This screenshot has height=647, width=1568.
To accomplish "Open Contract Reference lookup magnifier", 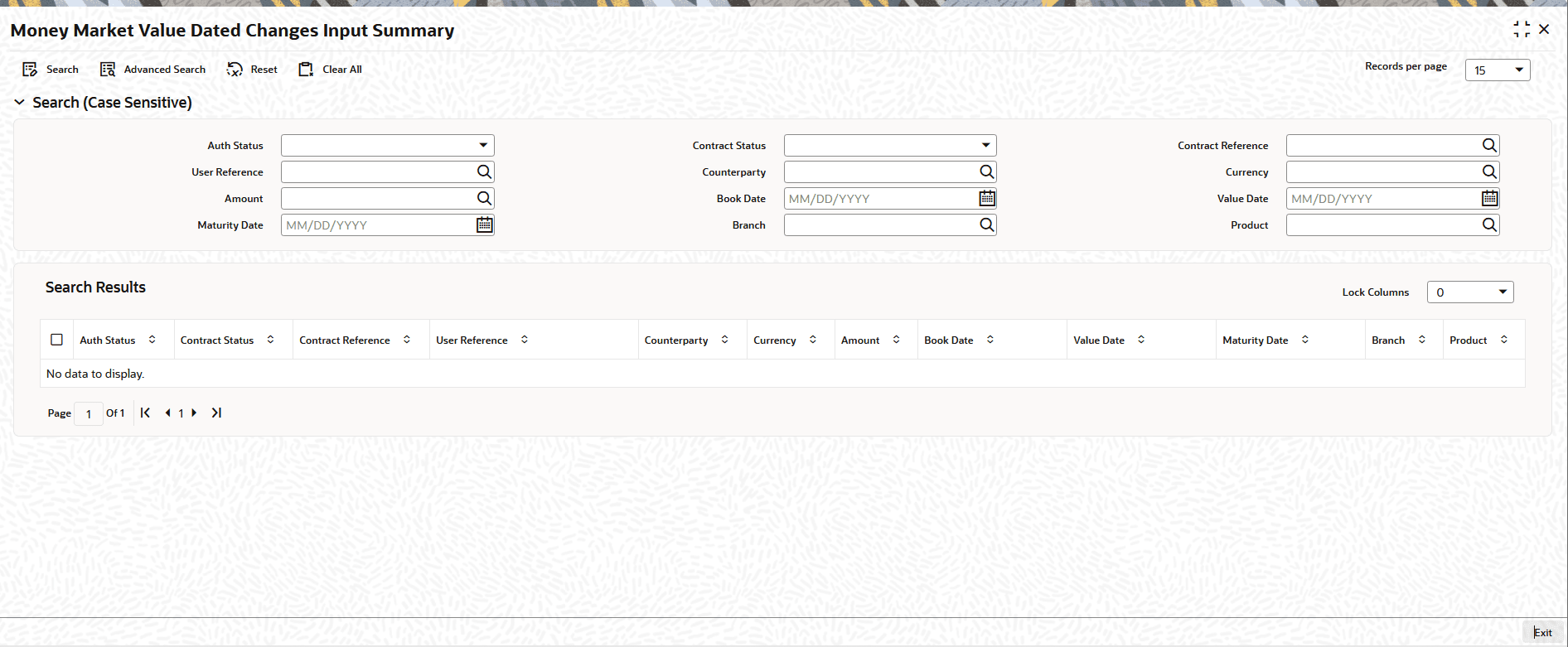I will [x=1489, y=146].
